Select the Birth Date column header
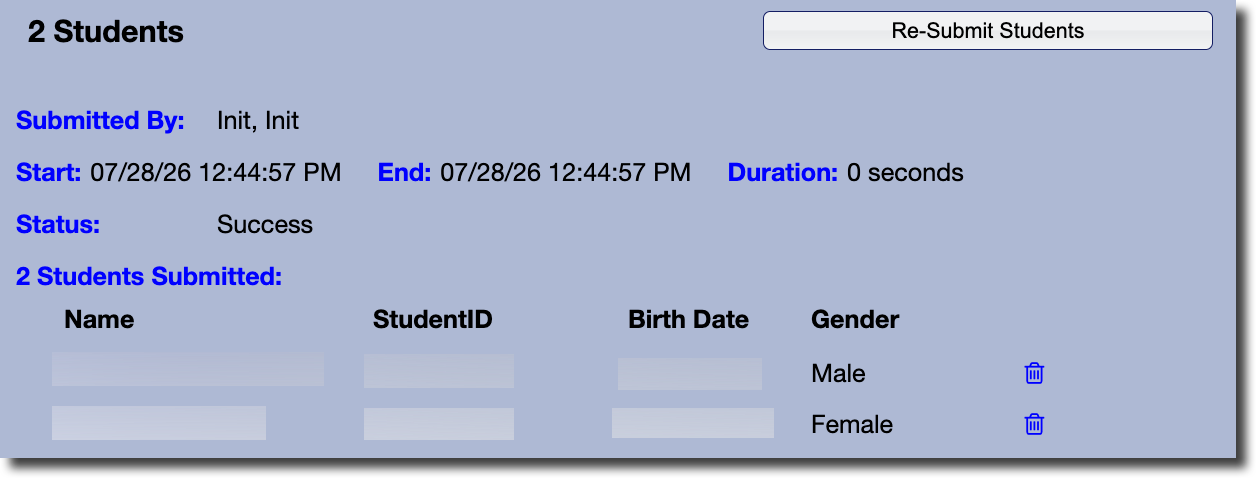The image size is (1256, 478). point(688,320)
